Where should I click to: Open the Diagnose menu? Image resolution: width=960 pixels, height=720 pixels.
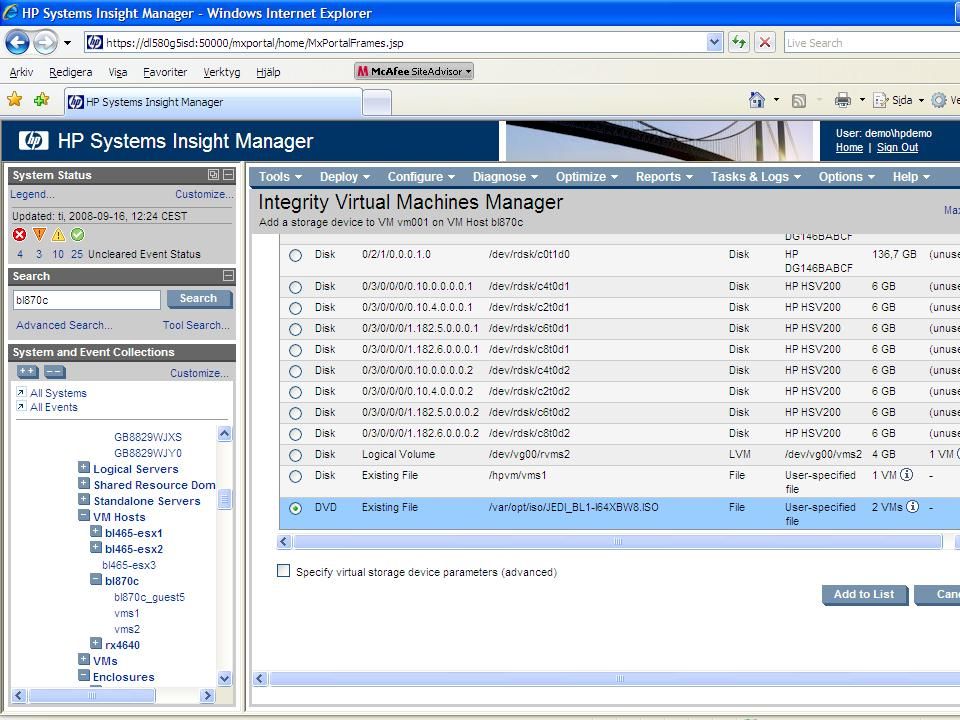coord(505,176)
